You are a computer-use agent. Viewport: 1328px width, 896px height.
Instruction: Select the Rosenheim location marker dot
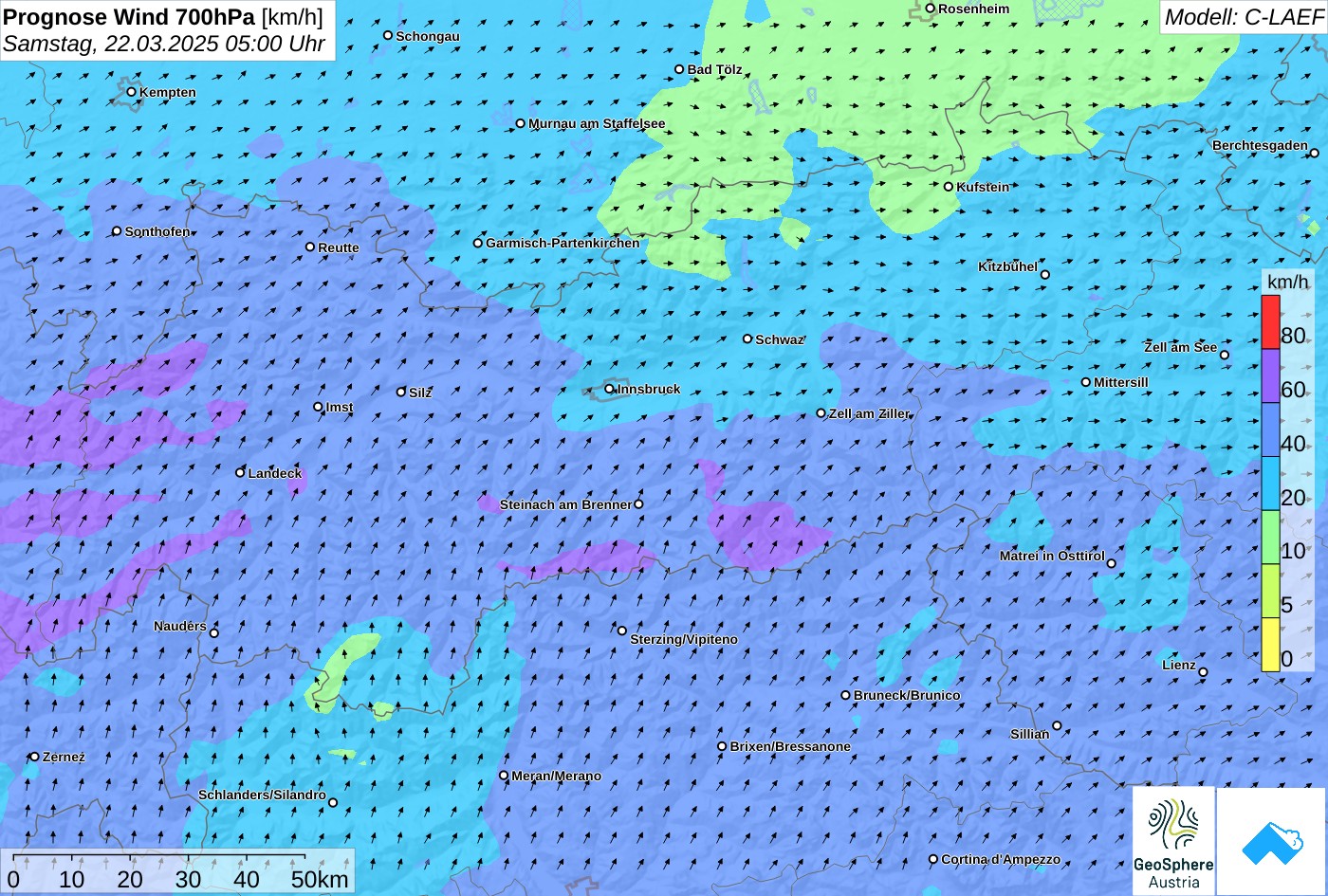pos(931,9)
